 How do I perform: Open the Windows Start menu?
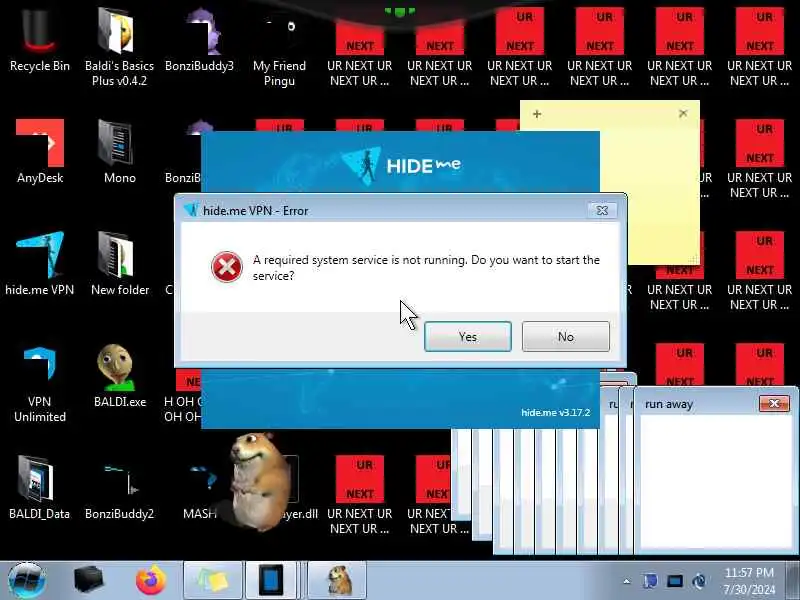[x=26, y=580]
